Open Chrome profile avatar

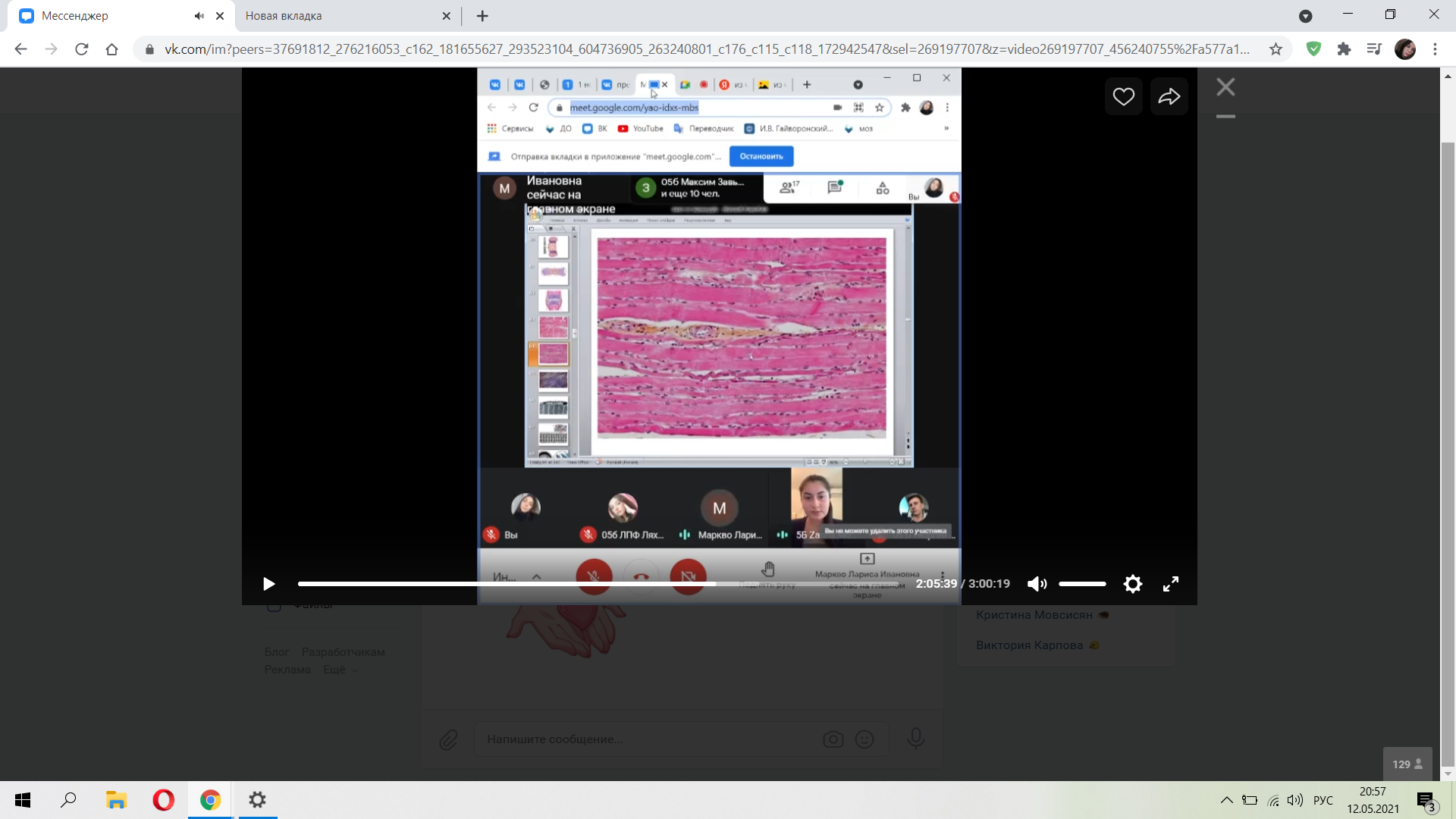coord(1404,49)
